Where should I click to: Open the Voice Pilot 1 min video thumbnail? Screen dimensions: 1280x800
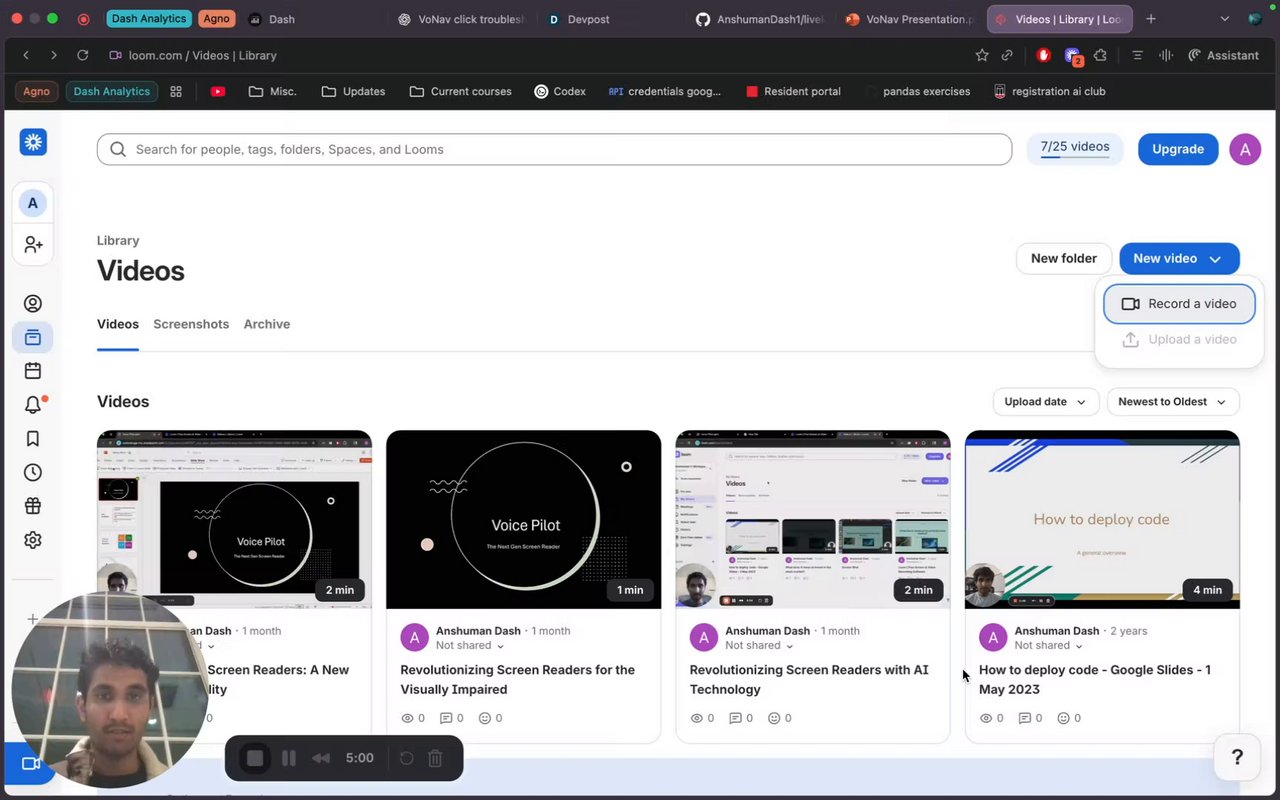pyautogui.click(x=524, y=519)
